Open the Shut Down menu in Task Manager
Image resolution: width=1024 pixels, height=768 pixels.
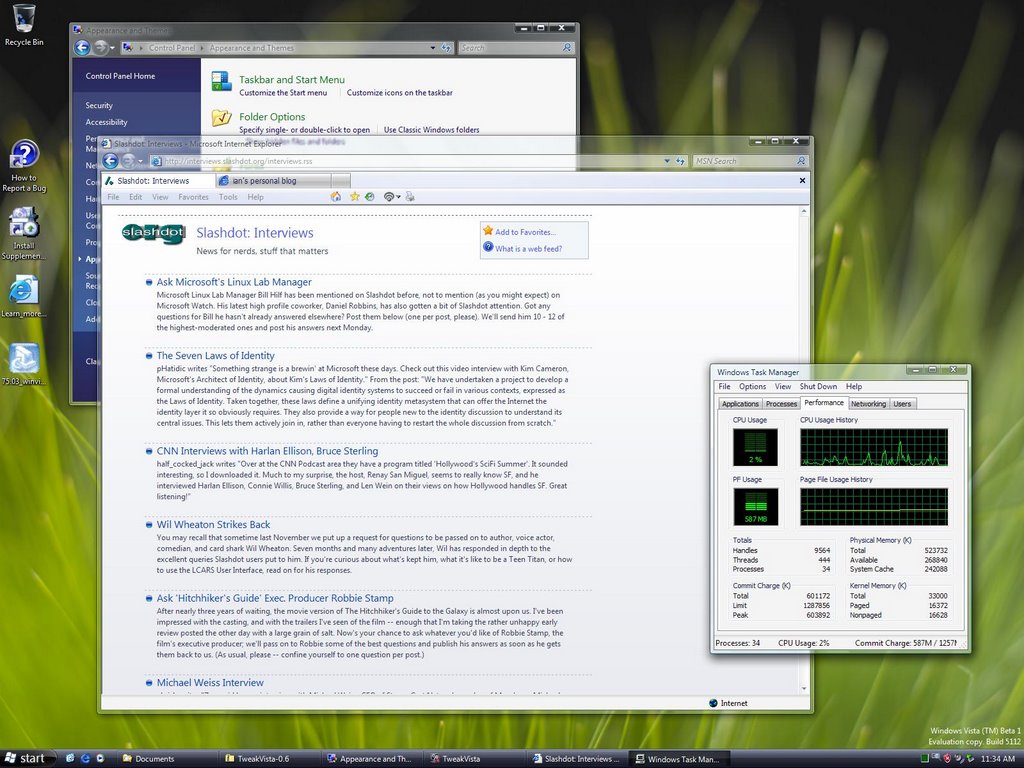pos(818,386)
